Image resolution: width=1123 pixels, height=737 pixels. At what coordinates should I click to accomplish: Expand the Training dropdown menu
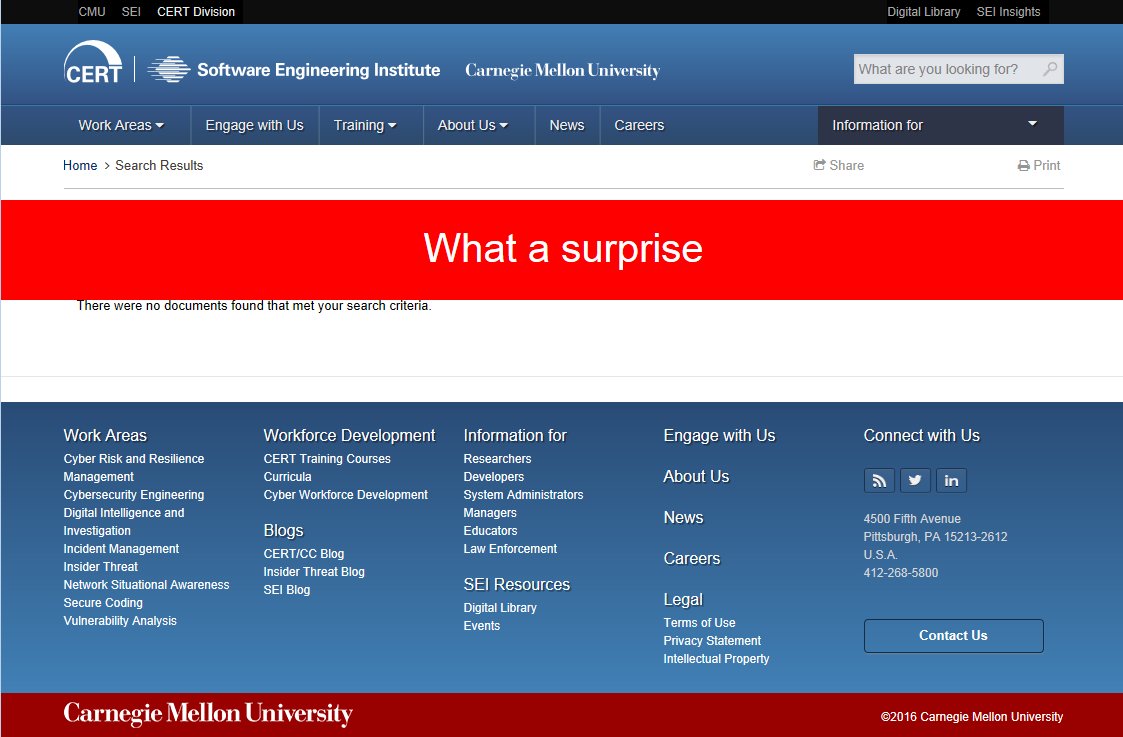pos(365,125)
